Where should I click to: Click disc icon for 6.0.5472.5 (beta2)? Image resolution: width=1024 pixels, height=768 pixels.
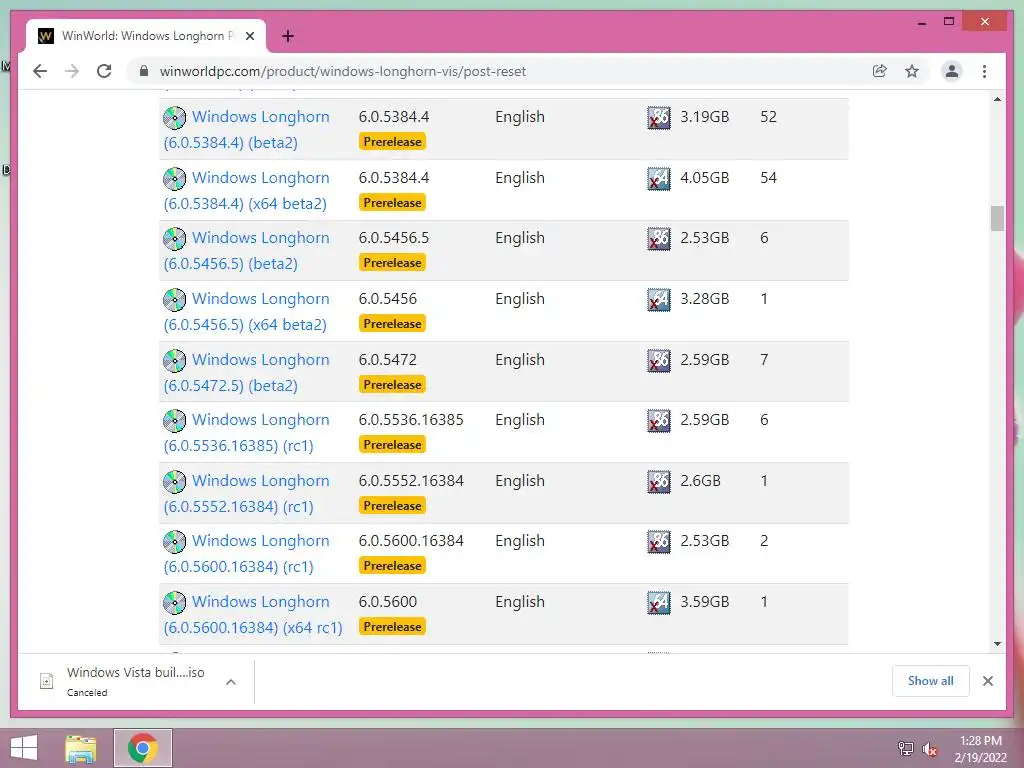coord(174,360)
